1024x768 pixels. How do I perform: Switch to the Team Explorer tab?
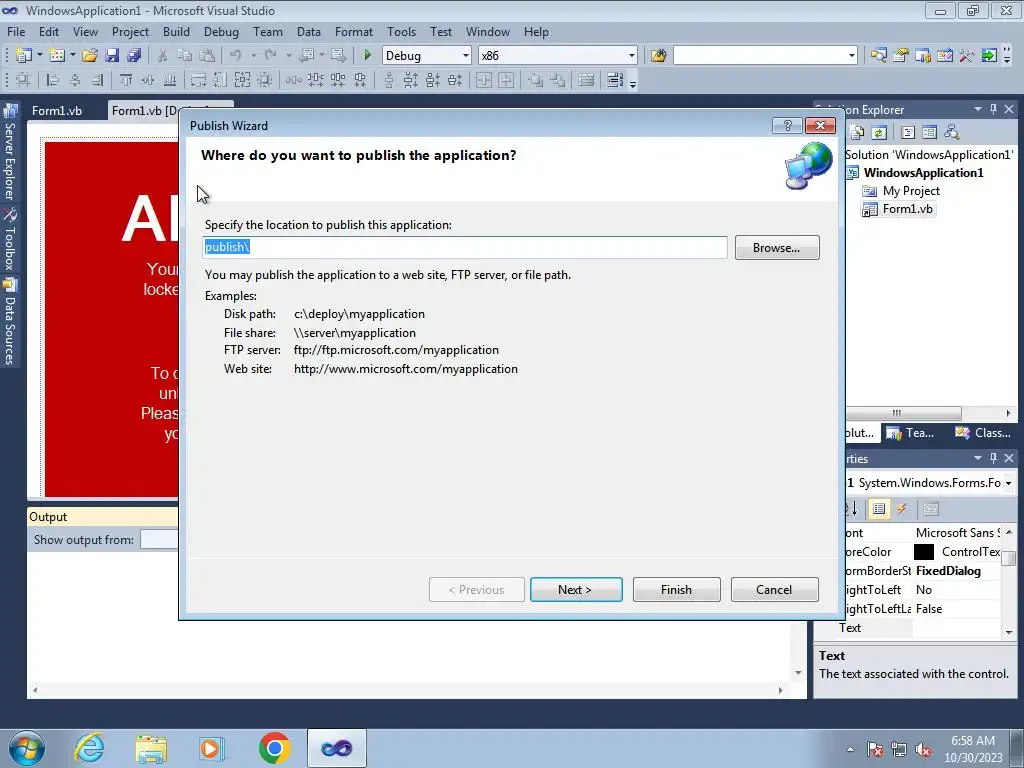tap(910, 433)
